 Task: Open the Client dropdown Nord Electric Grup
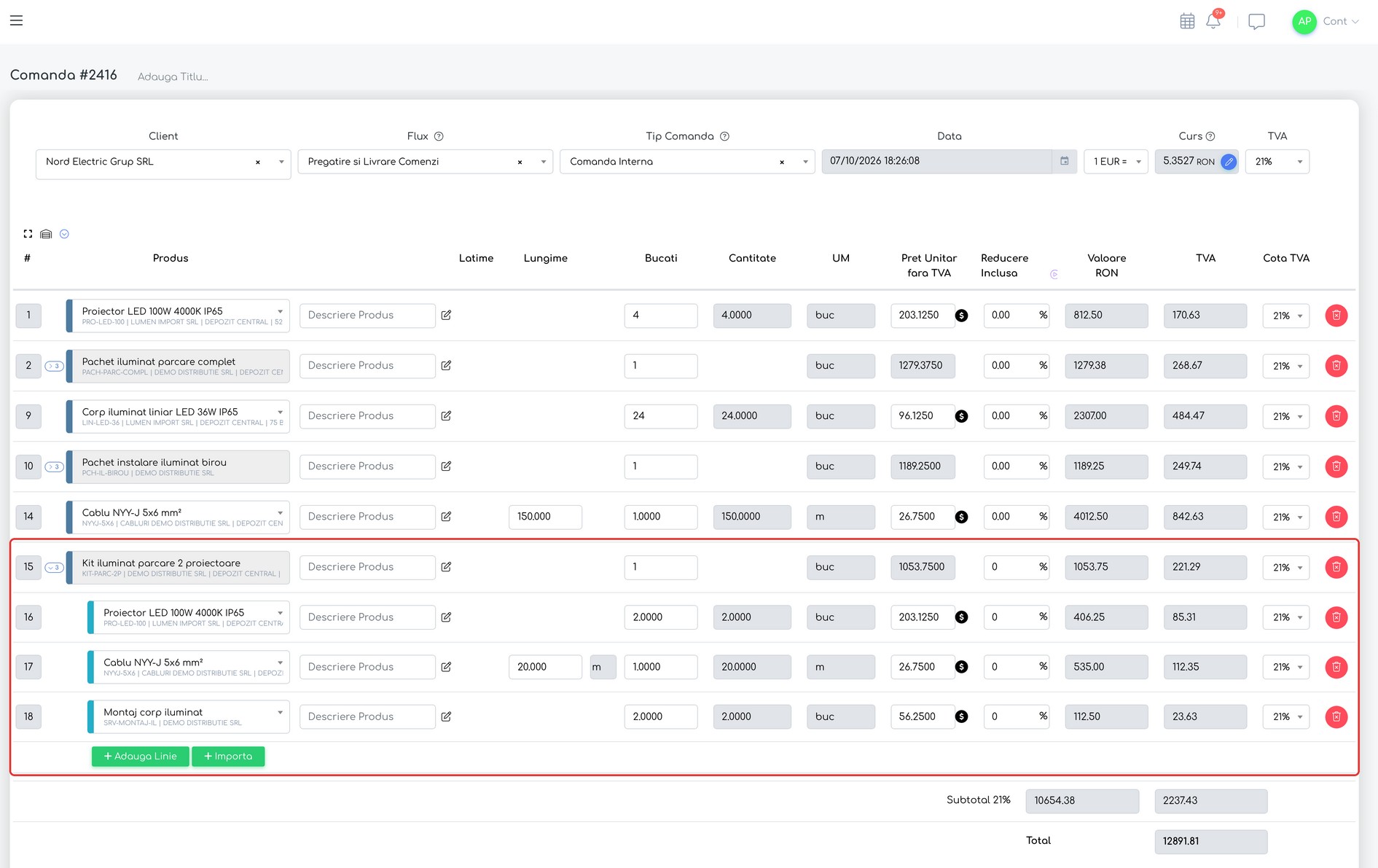[x=163, y=162]
